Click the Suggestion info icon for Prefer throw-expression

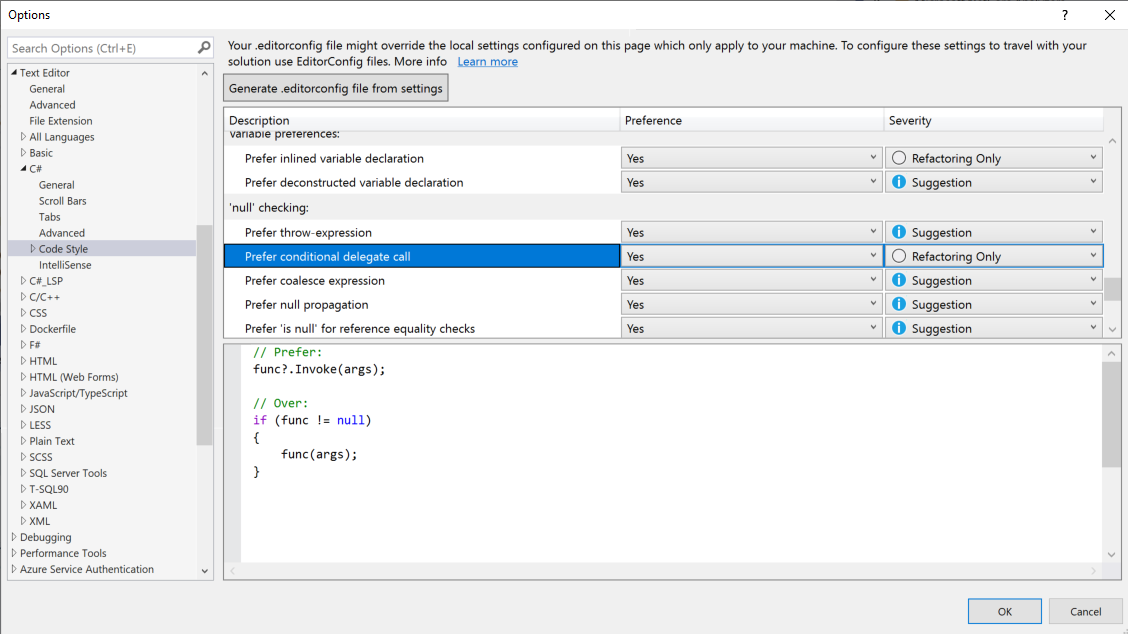(897, 231)
